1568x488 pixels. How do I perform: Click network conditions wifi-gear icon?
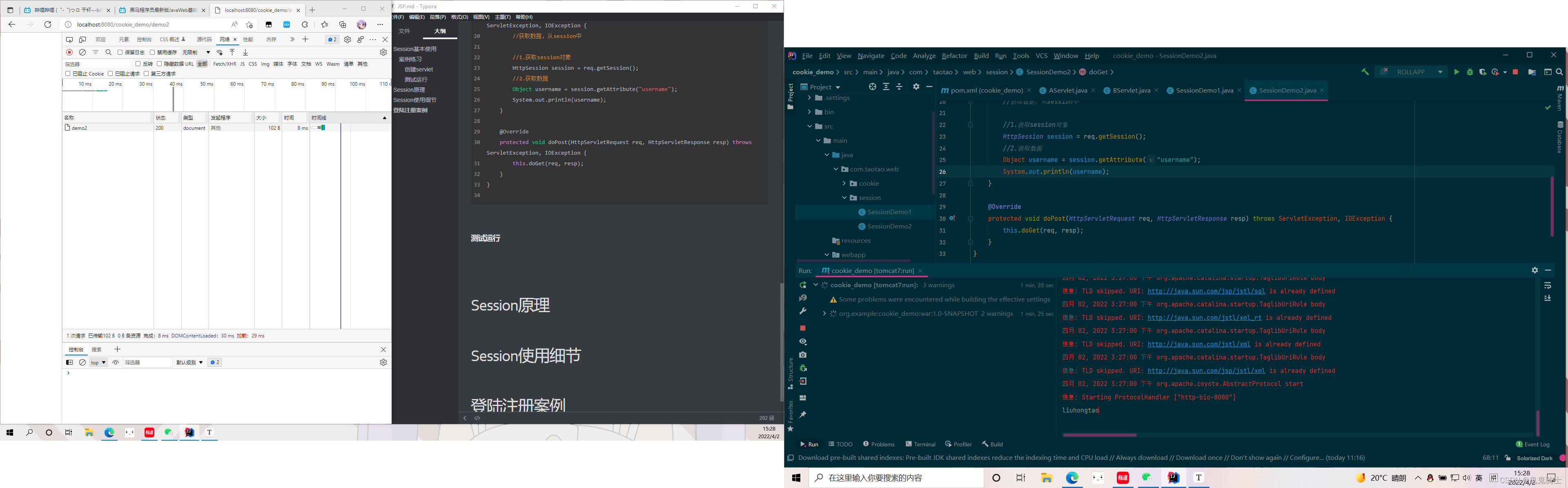[x=220, y=52]
